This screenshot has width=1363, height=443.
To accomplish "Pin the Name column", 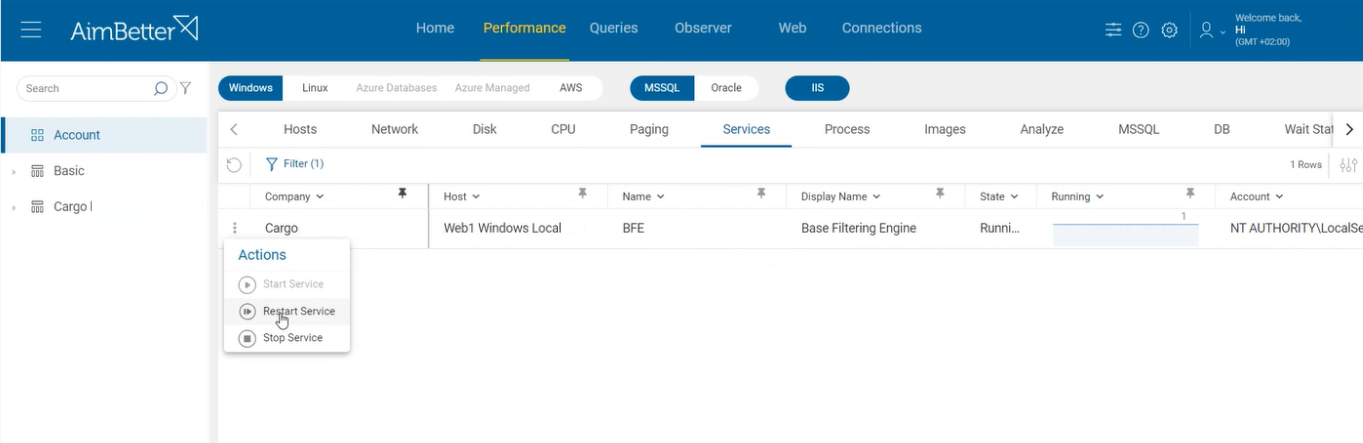I will [x=761, y=193].
